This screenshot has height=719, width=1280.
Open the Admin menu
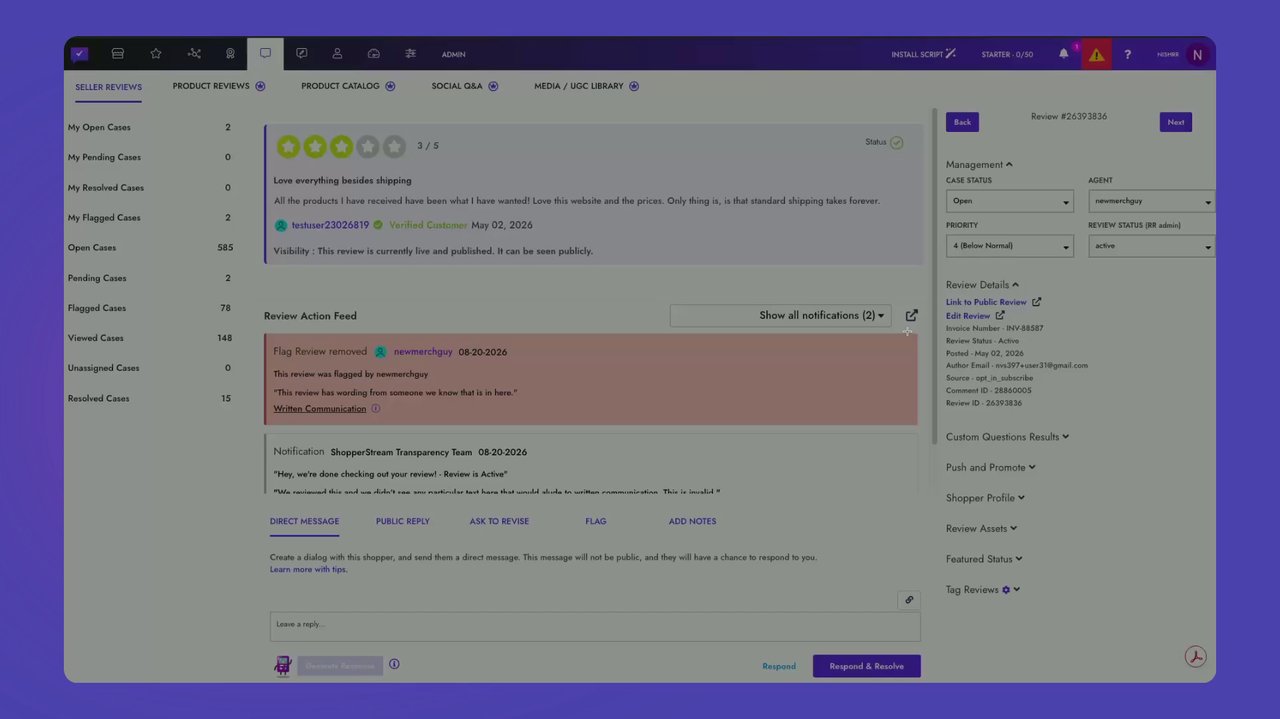pyautogui.click(x=453, y=55)
